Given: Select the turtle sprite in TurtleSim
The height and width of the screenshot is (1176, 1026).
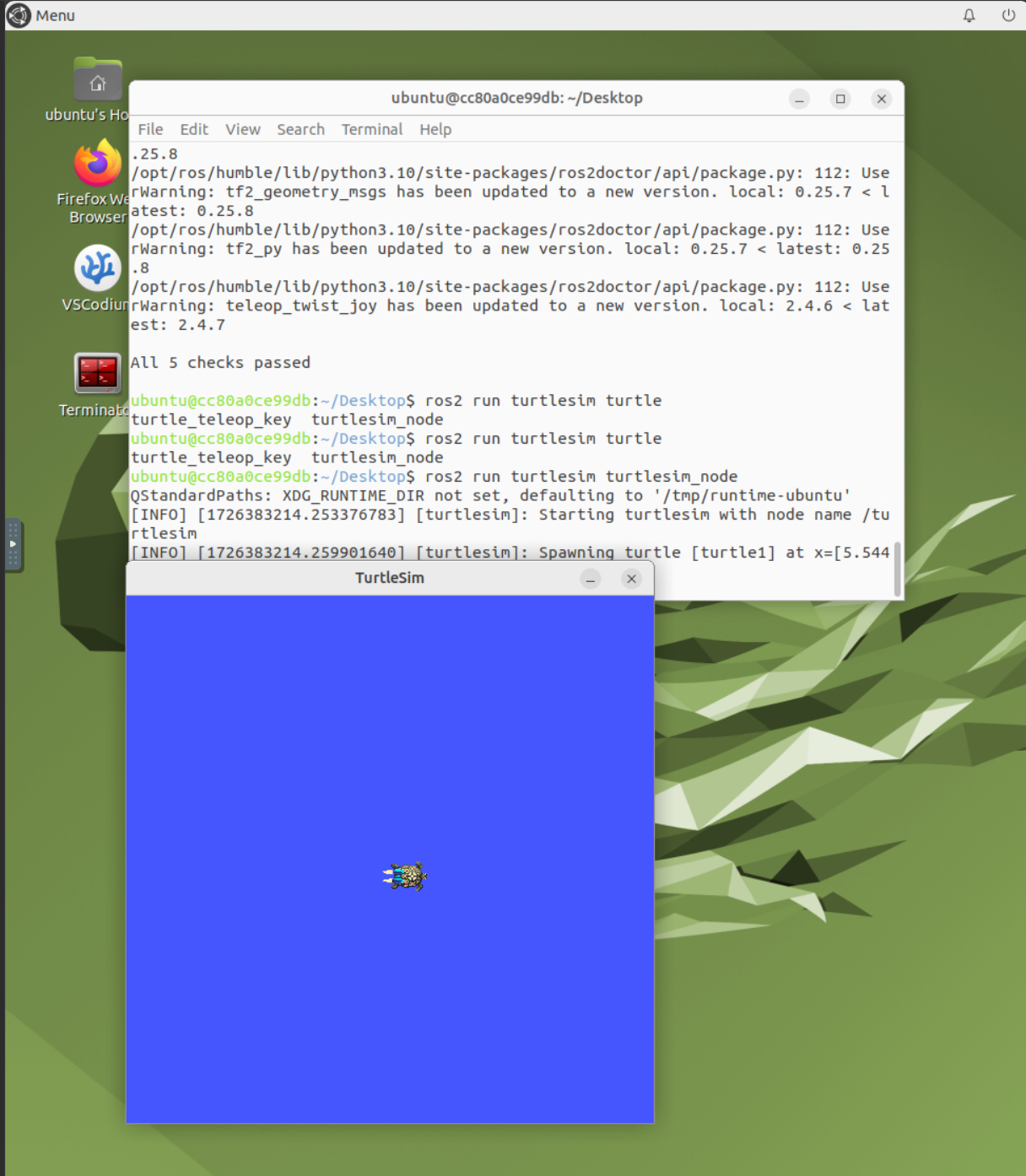Looking at the screenshot, I should (x=407, y=877).
